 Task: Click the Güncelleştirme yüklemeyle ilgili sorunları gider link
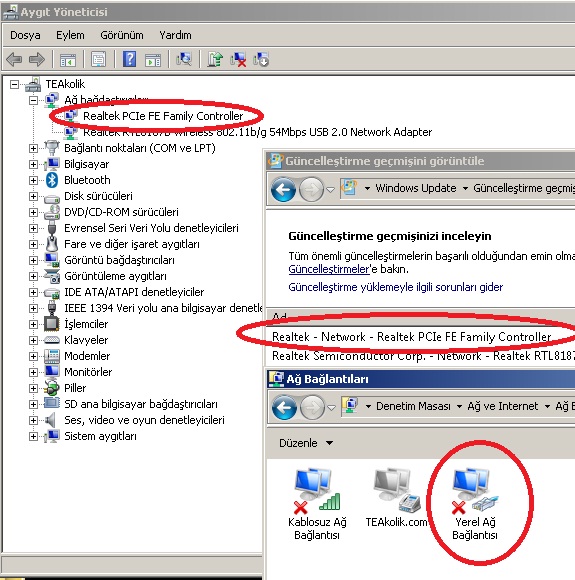coord(396,287)
